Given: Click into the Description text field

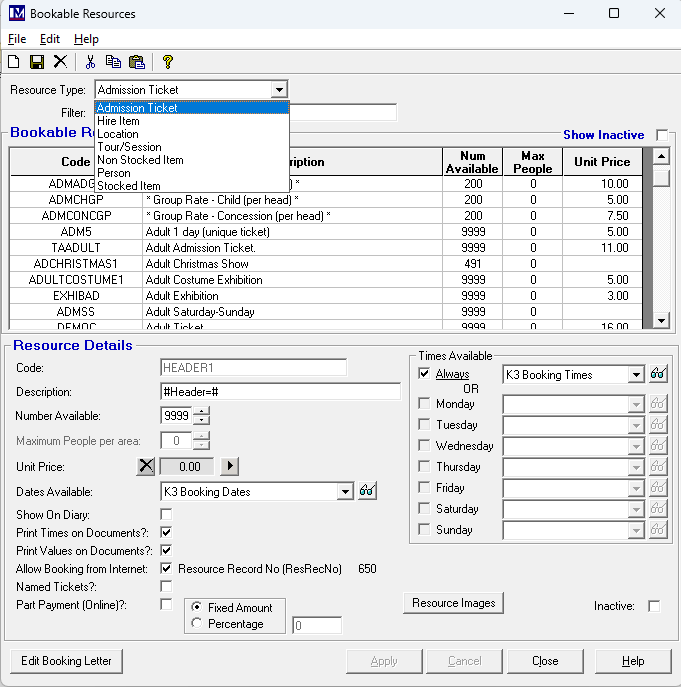Looking at the screenshot, I should coord(280,391).
